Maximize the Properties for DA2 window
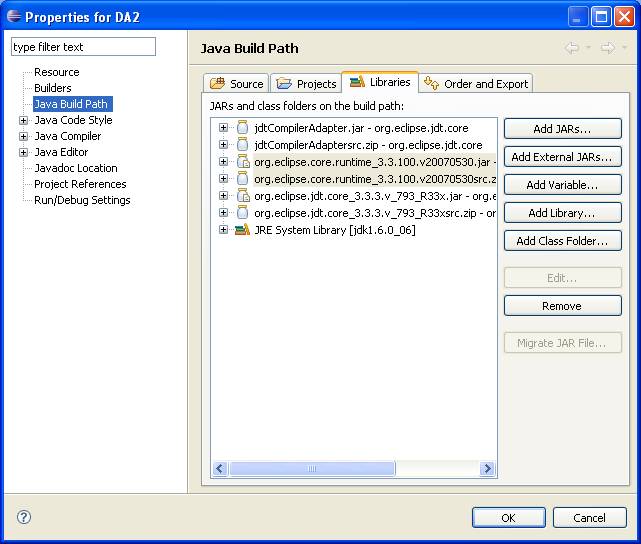This screenshot has height=544, width=641. (x=601, y=17)
